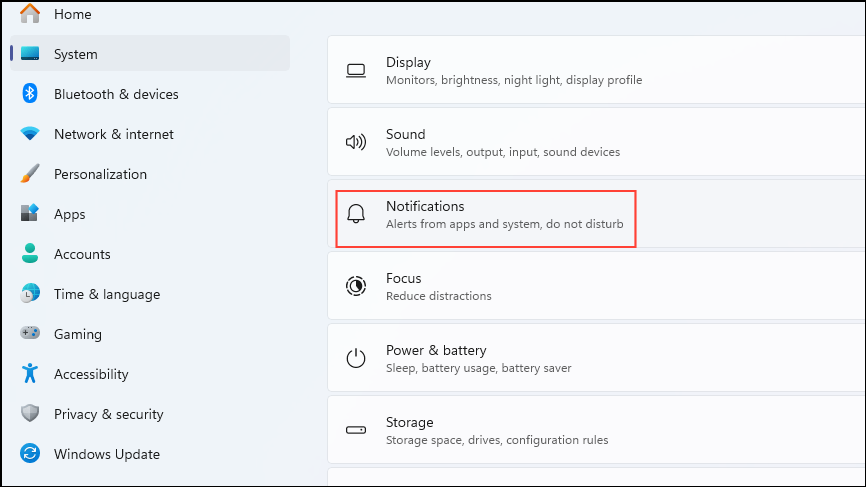Screen dimensions: 866x487
Task: Click 'Alerts from apps and system, do not disturb'
Action: click(x=504, y=224)
